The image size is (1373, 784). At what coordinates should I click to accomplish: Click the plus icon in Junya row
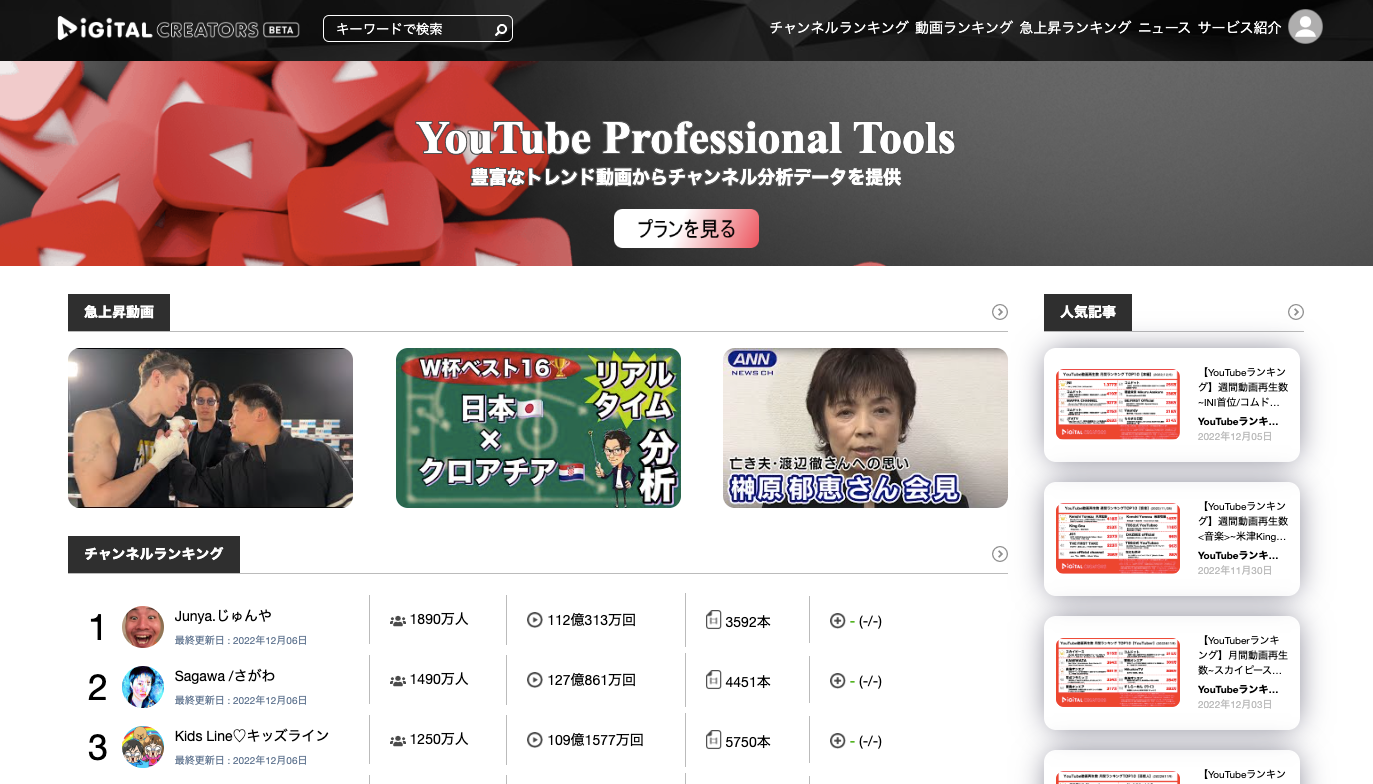tap(838, 621)
